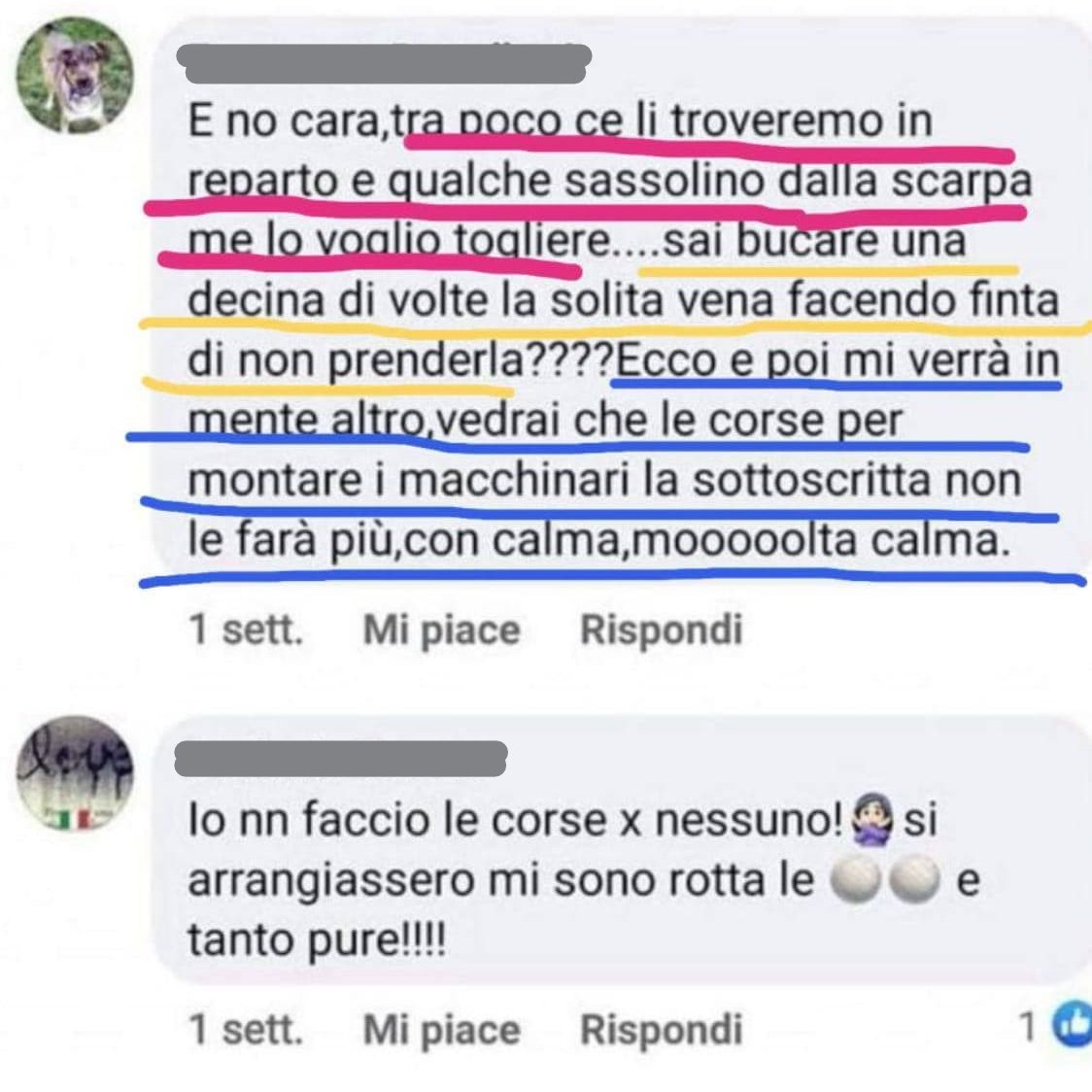Open the "1 sett." timestamp under the dog-avatar comment
Viewport: 1092px width, 1092px height.
[247, 630]
